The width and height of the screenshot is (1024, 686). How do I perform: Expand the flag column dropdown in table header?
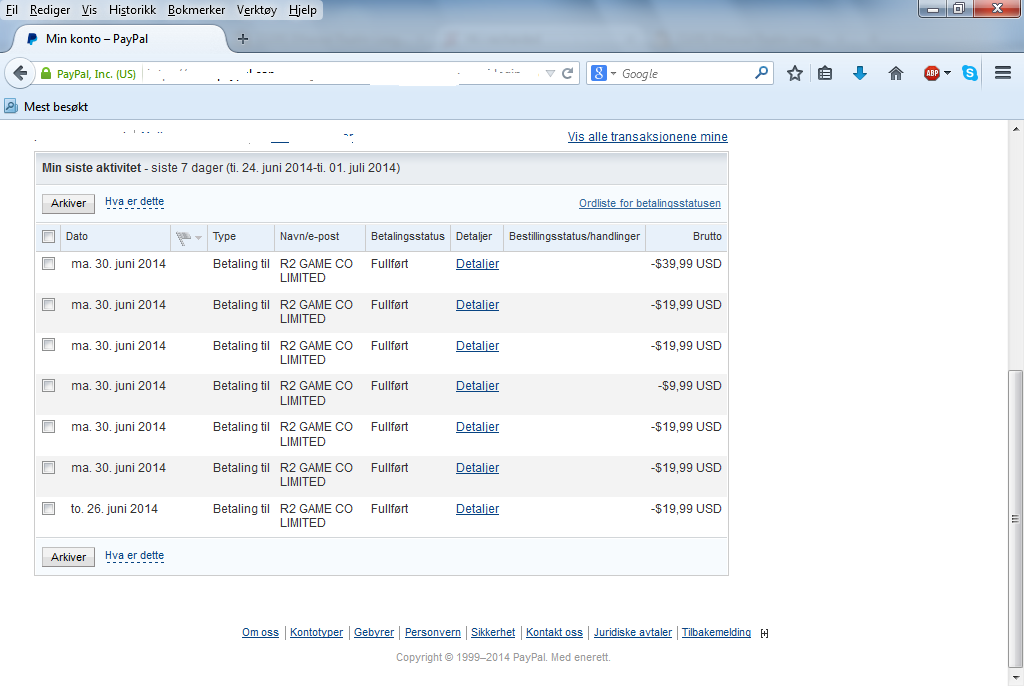click(x=198, y=238)
